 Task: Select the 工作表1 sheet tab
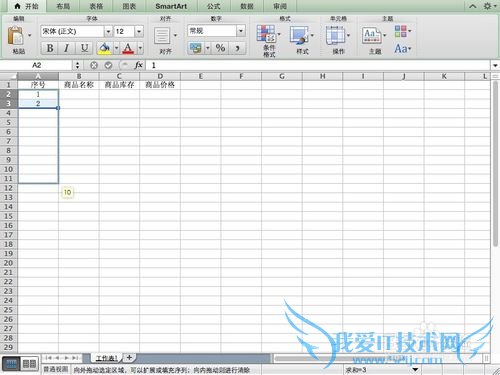(106, 358)
